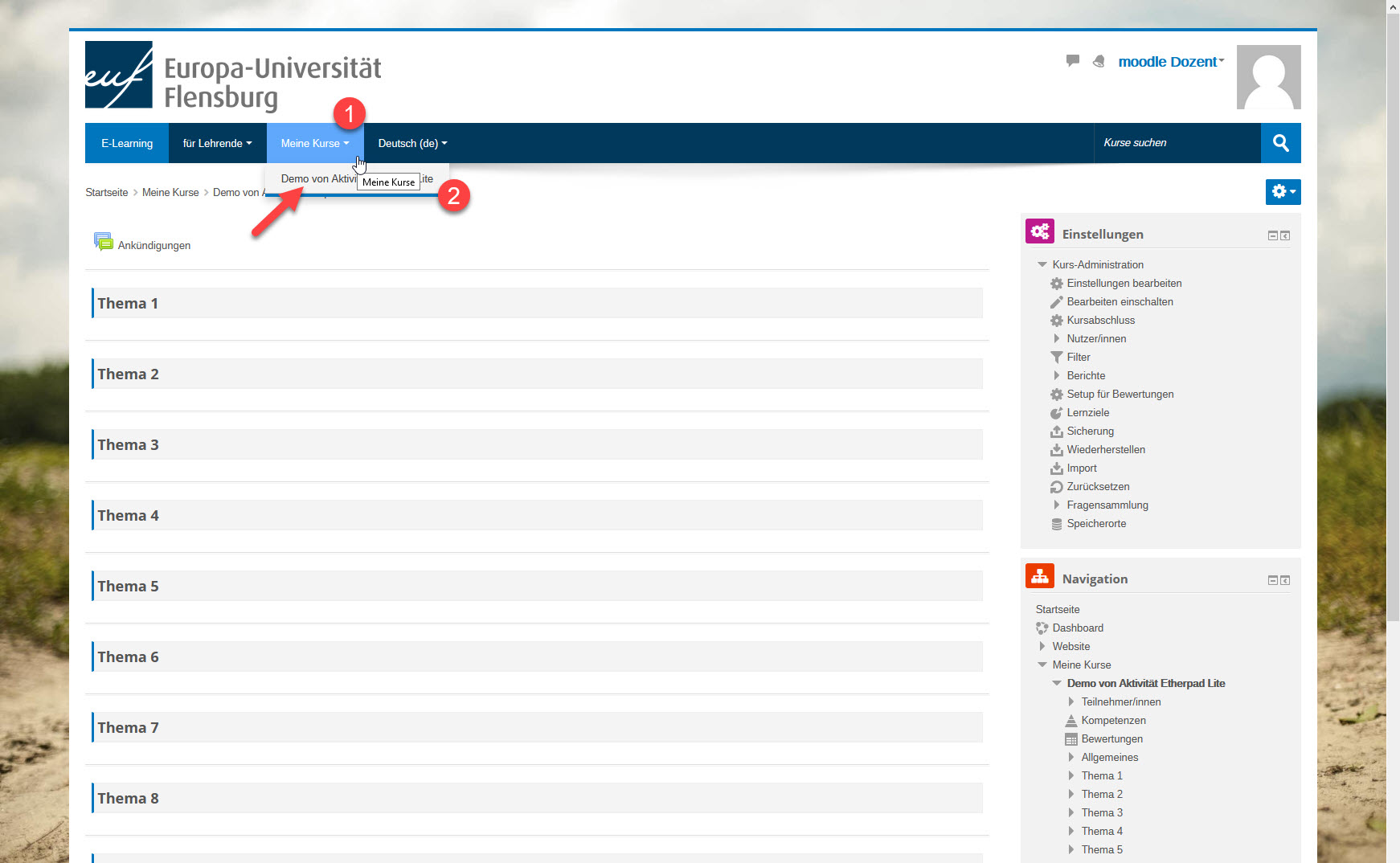Screen dimensions: 1400x863
Task: Click Bearbeiten einschalten link
Action: (x=1120, y=302)
